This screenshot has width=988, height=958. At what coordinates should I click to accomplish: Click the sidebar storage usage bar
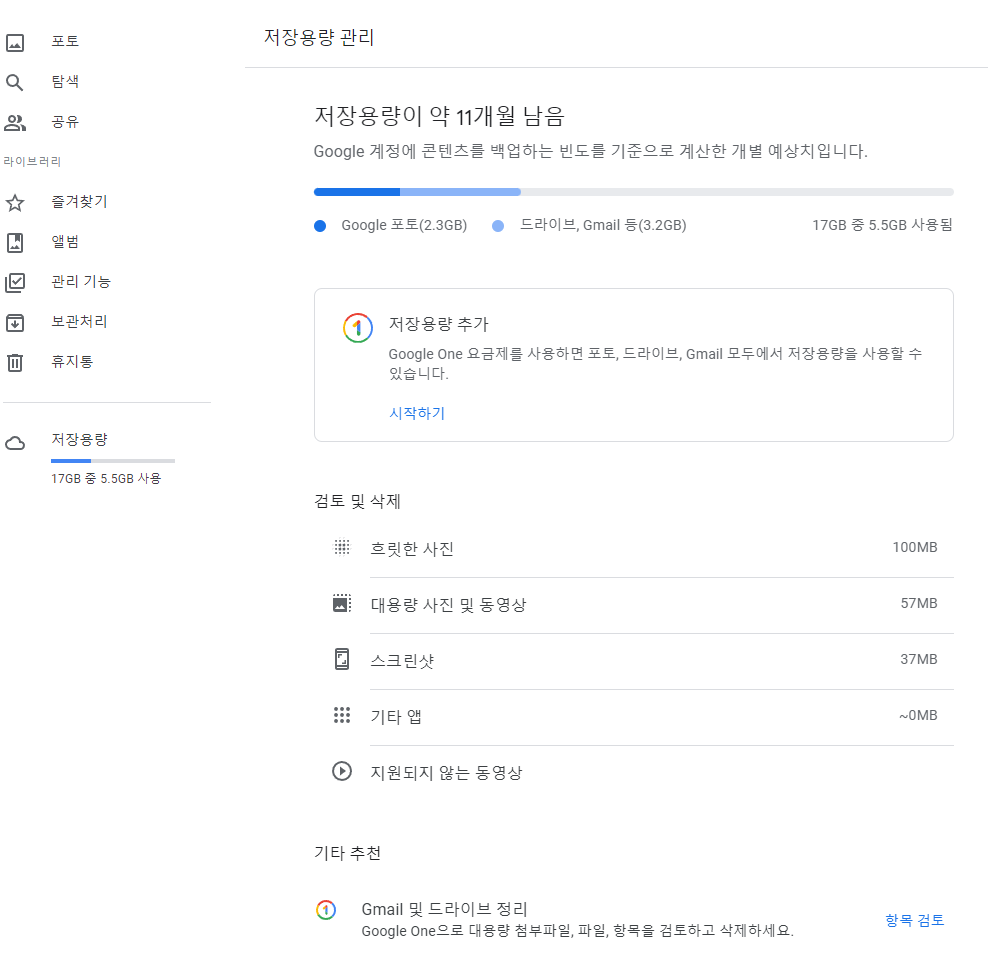point(113,461)
